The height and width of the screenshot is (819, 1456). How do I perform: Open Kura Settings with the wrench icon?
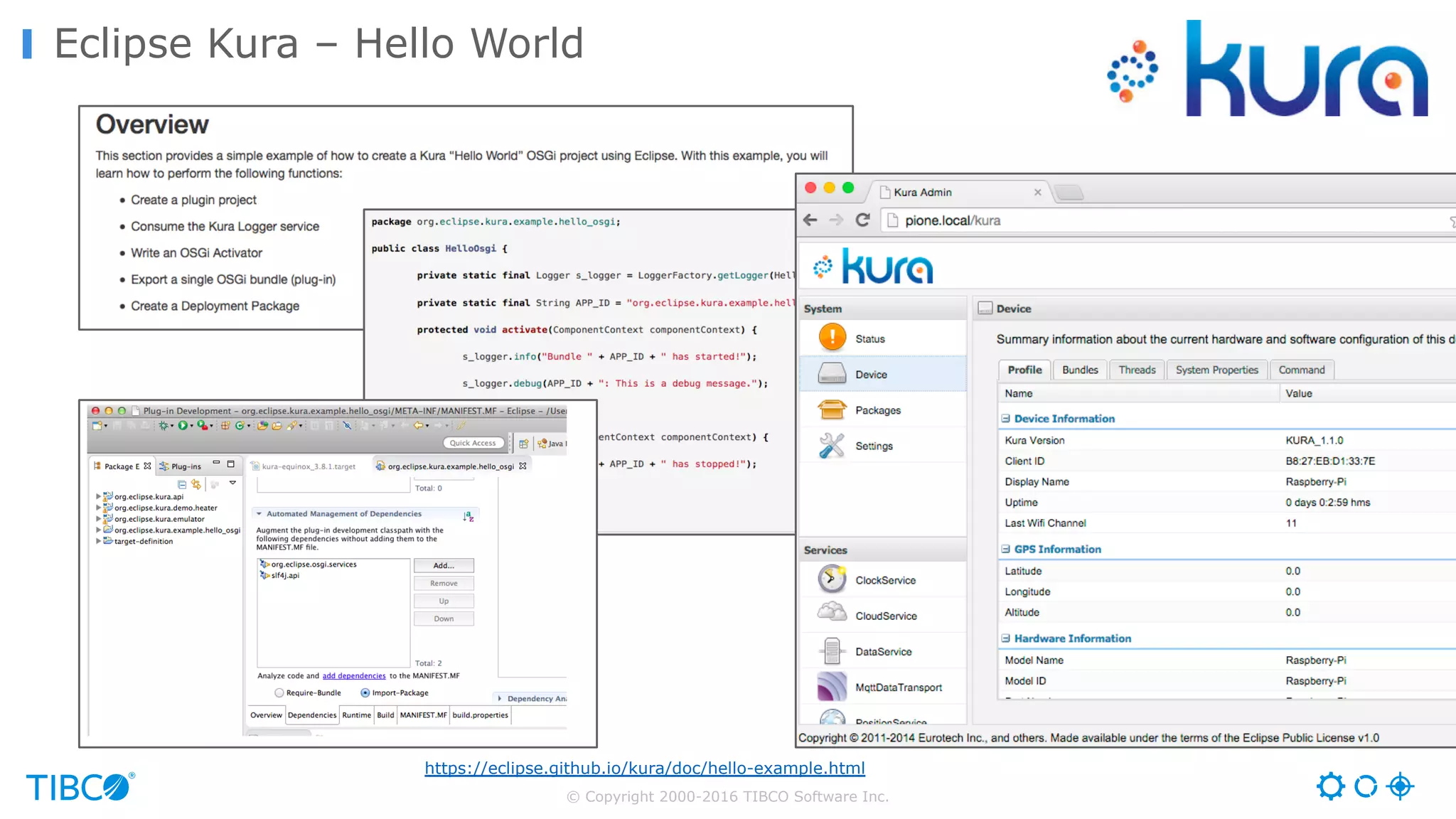[x=882, y=446]
